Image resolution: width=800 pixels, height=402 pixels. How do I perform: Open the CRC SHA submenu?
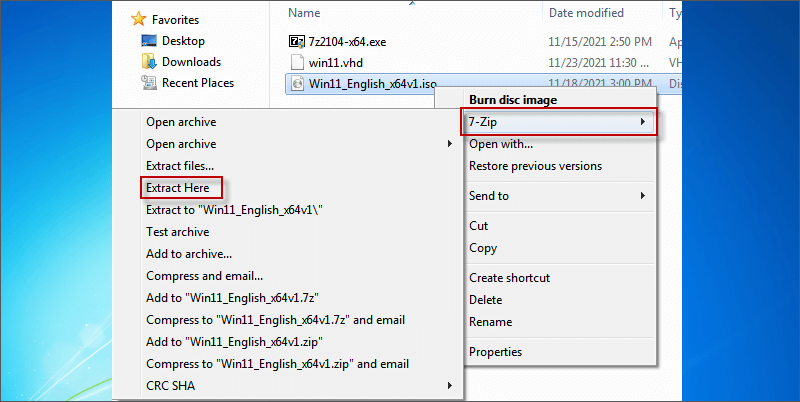click(170, 386)
